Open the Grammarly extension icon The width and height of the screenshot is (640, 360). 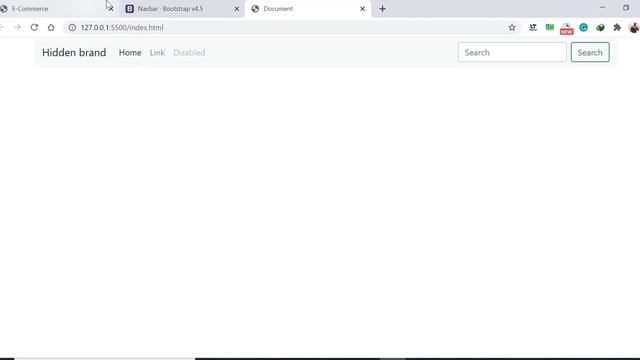583,27
